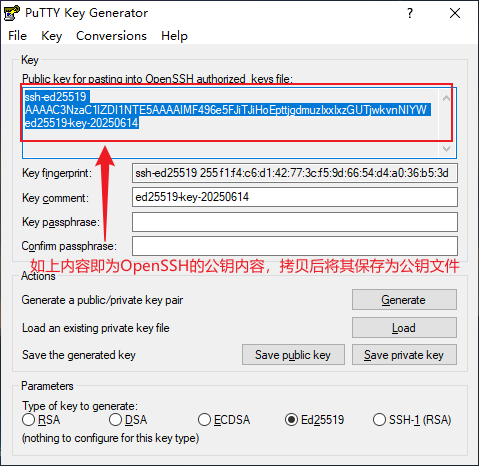Select the Ed25519 radio button

(291, 420)
